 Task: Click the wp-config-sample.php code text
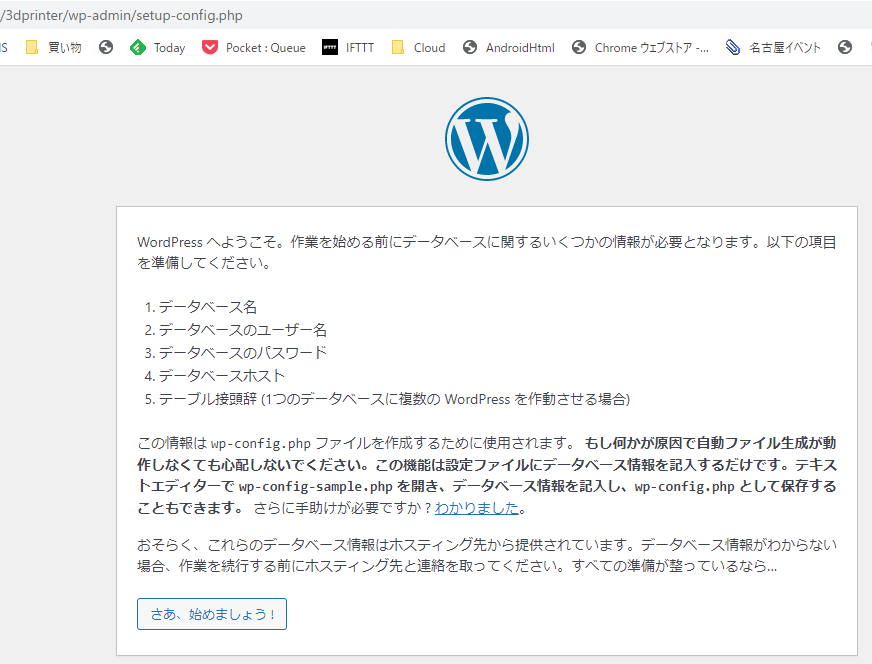coord(316,487)
